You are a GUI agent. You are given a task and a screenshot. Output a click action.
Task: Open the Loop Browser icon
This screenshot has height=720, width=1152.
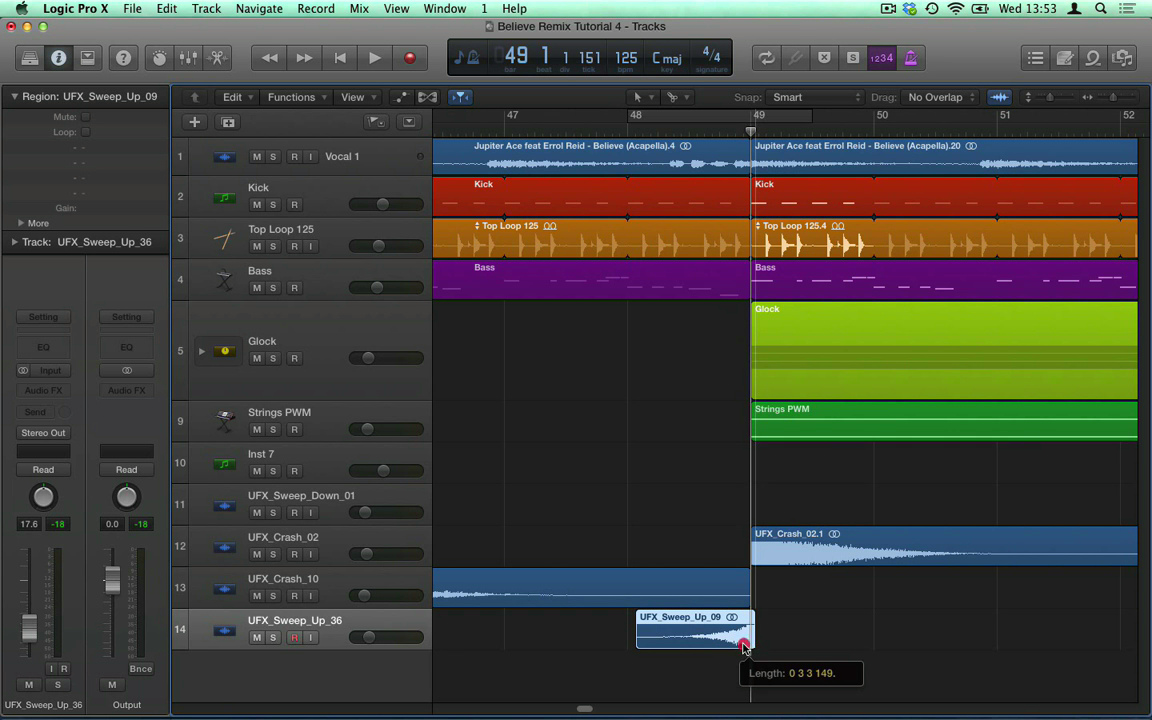coord(1093,58)
